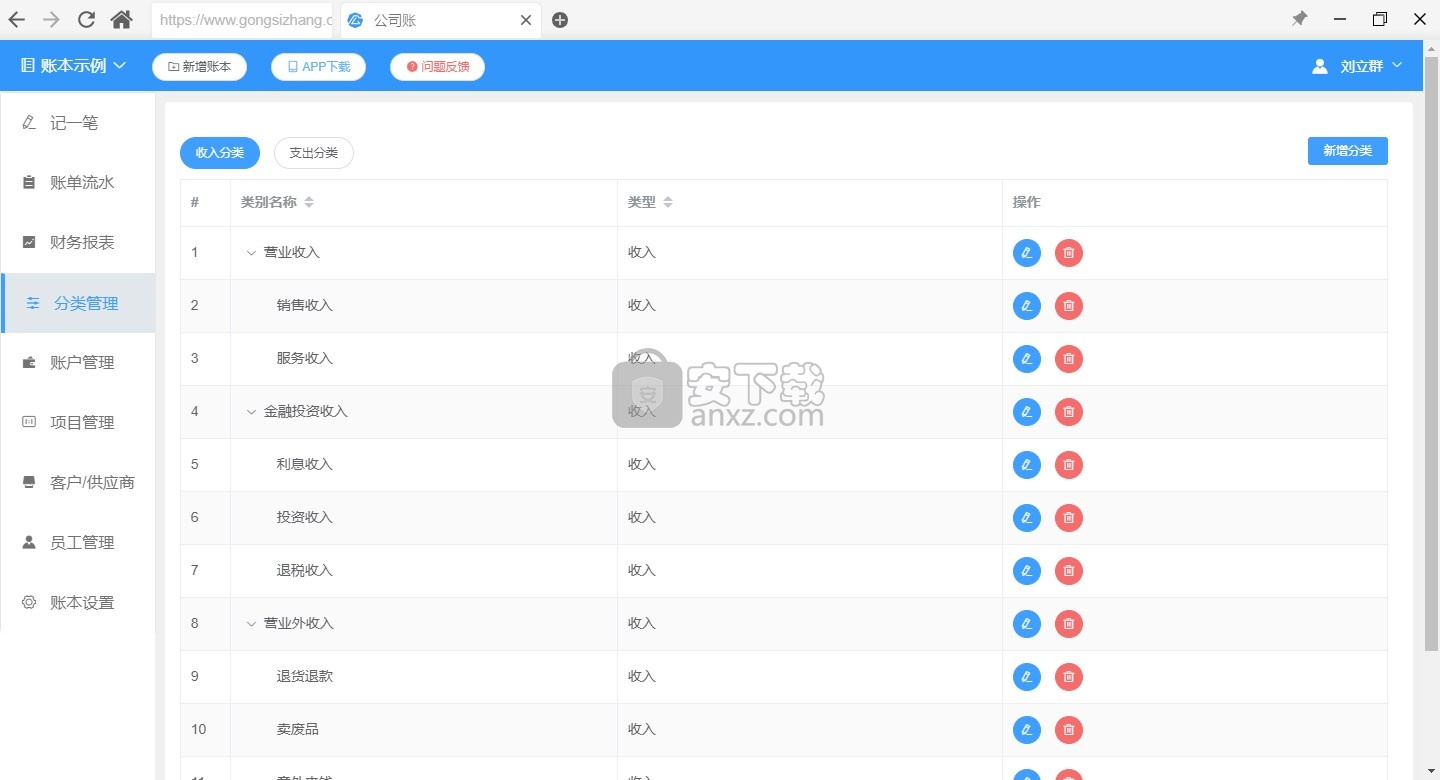The image size is (1440, 780).
Task: Open 员工管理 in the sidebar
Action: [78, 543]
